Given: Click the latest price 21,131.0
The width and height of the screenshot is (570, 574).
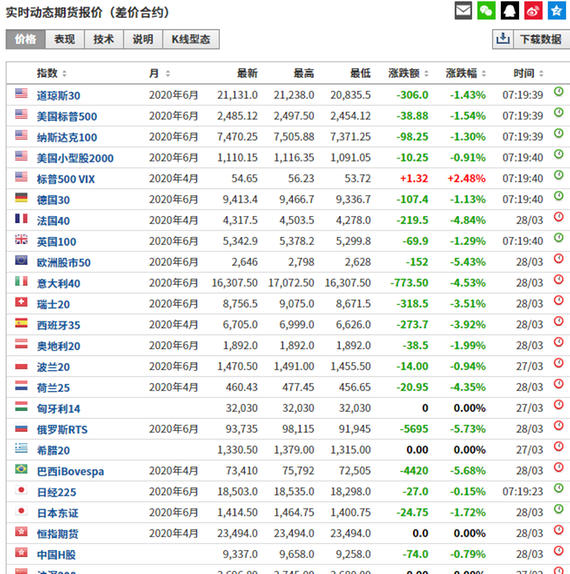Looking at the screenshot, I should click(237, 95).
